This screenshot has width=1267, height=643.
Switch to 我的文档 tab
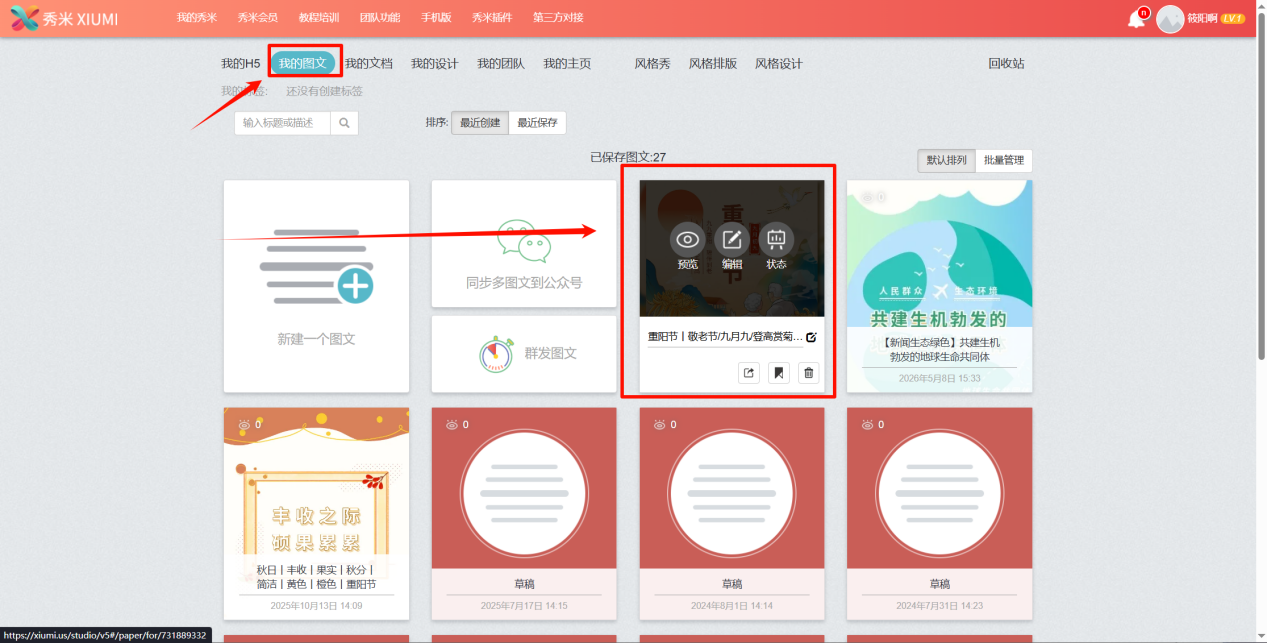pyautogui.click(x=369, y=64)
